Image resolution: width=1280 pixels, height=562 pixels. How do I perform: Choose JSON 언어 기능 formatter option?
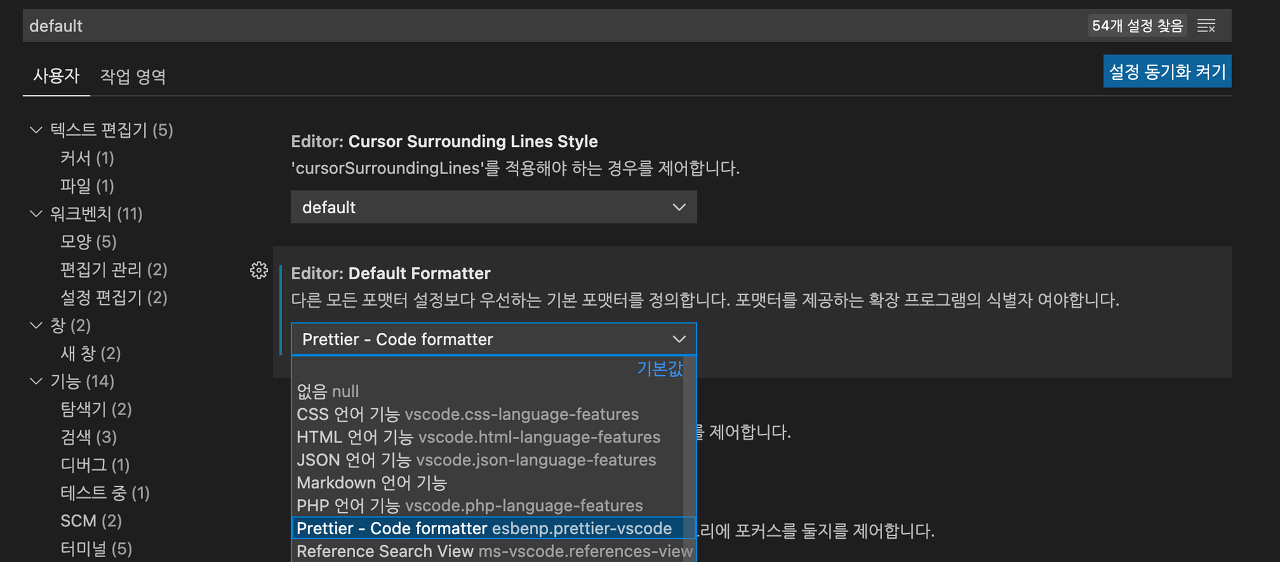(488, 460)
